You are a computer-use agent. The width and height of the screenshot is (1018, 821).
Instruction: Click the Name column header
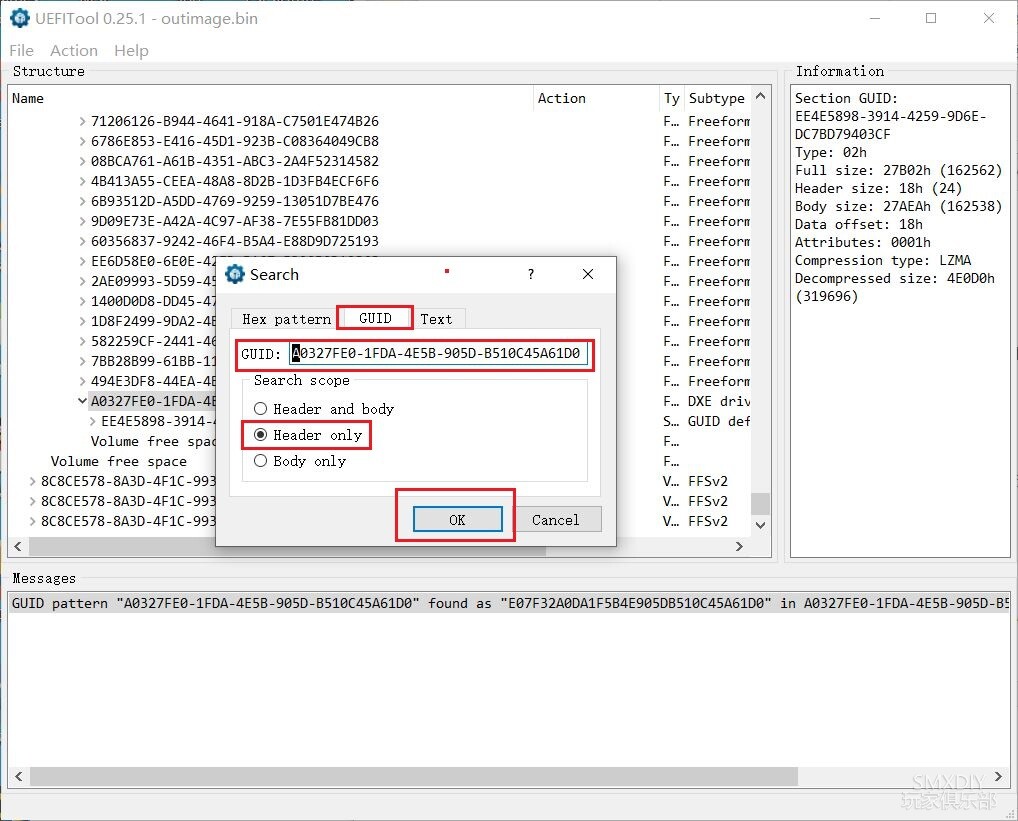point(270,98)
